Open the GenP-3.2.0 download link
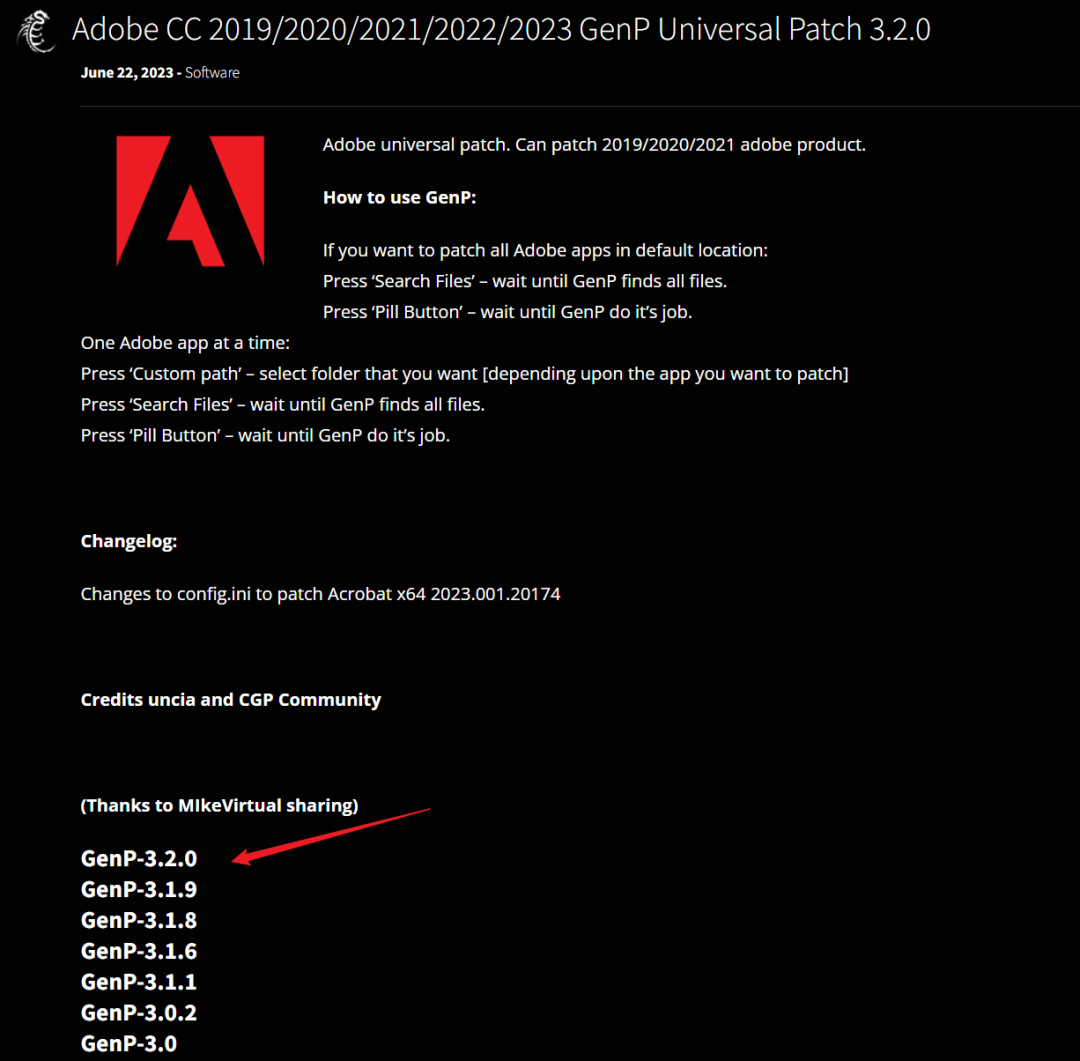1080x1061 pixels. [139, 858]
